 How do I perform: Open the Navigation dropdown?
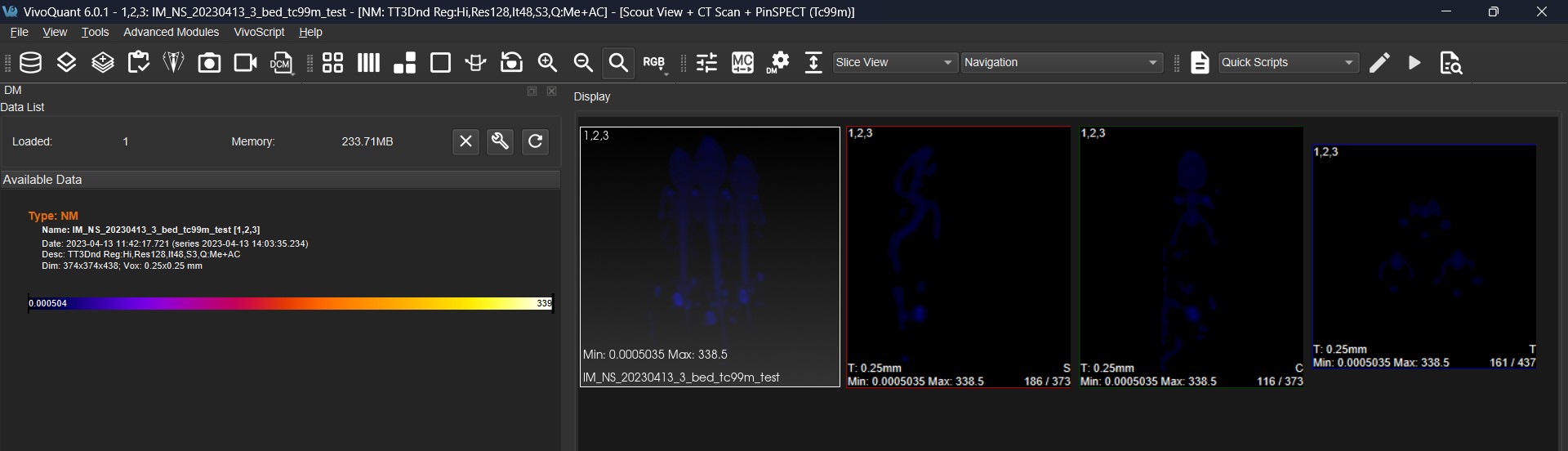click(1062, 63)
